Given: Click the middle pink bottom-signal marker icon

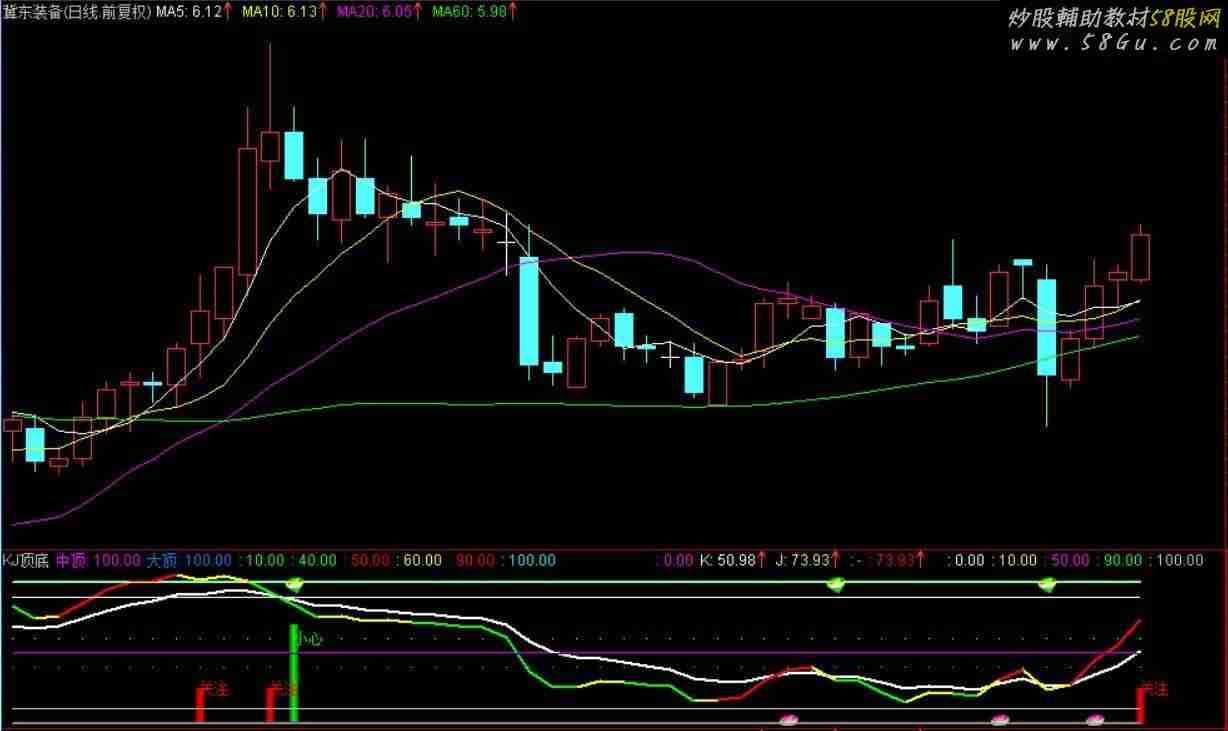Looking at the screenshot, I should pyautogui.click(x=999, y=719).
